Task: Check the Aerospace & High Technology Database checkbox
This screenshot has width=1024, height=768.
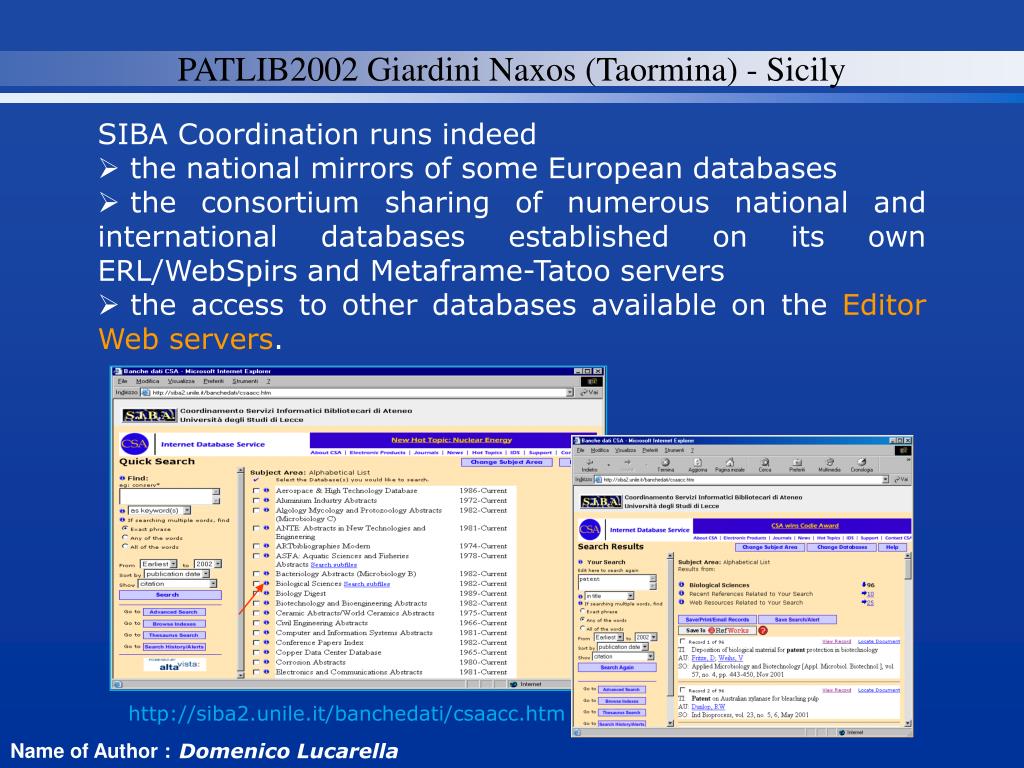Action: coord(256,490)
